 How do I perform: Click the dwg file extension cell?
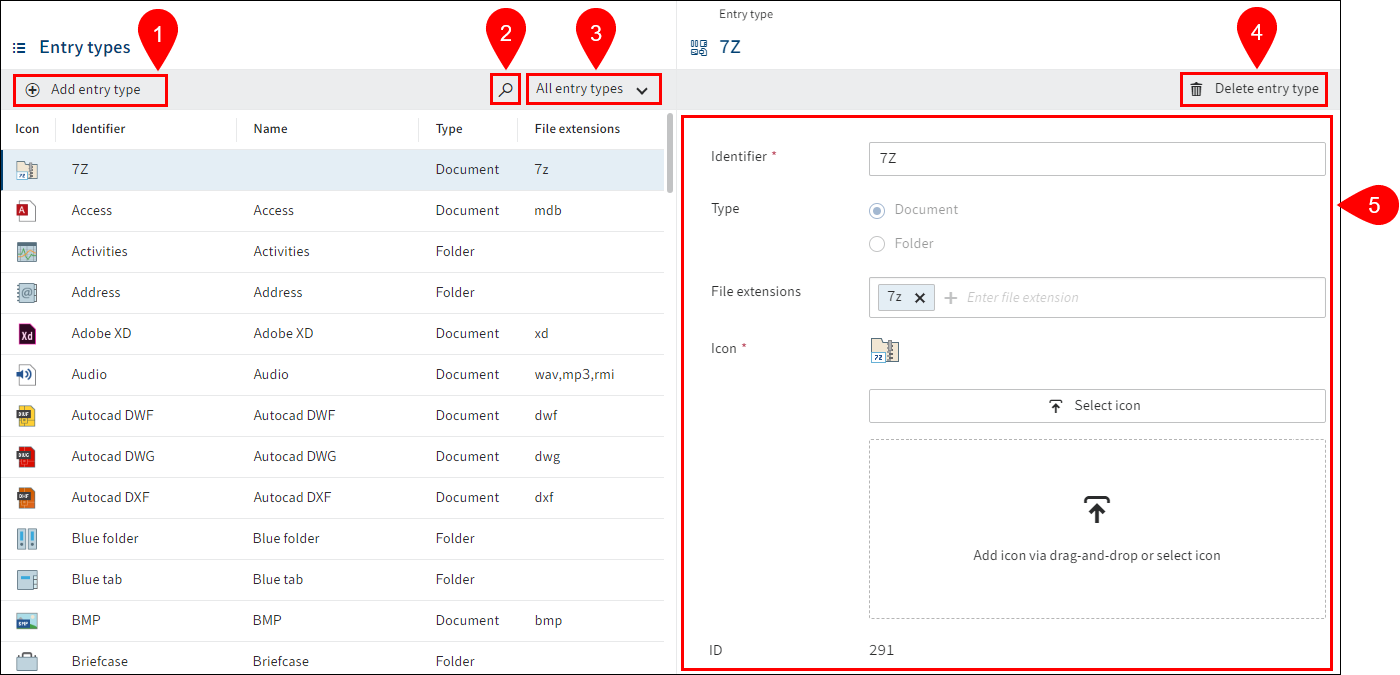(x=547, y=457)
